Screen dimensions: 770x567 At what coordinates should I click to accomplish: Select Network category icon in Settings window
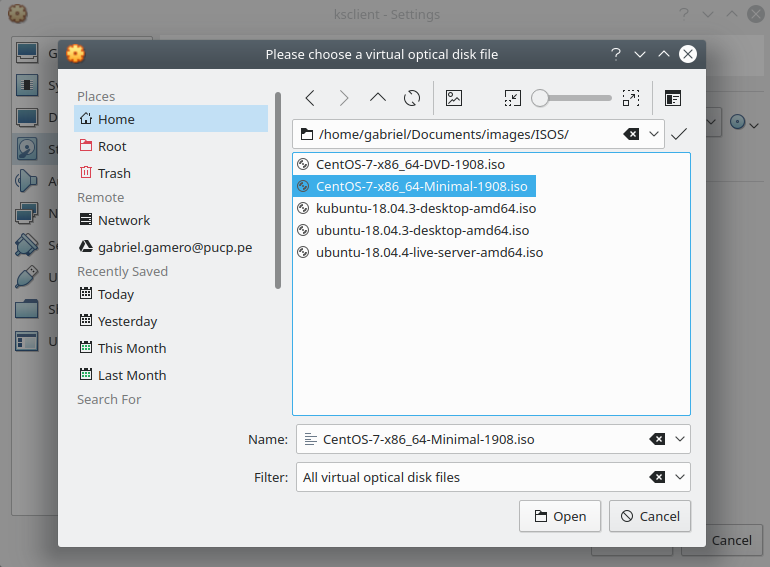[27, 213]
